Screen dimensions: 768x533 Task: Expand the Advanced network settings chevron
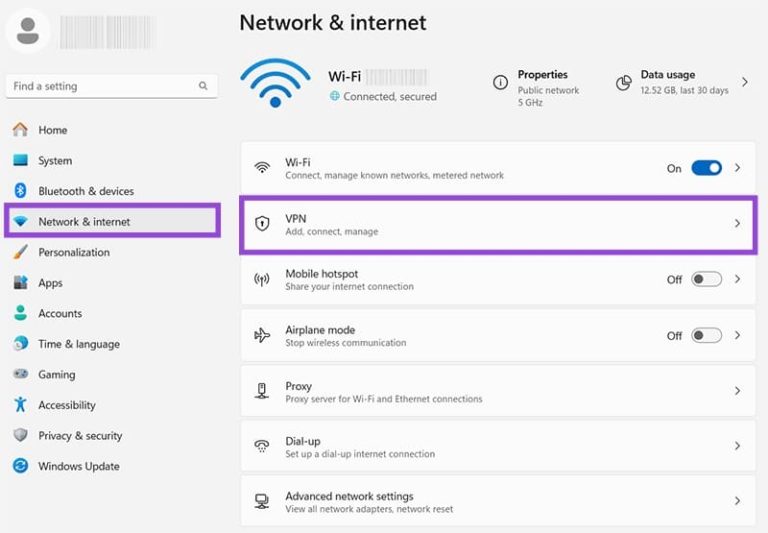738,501
